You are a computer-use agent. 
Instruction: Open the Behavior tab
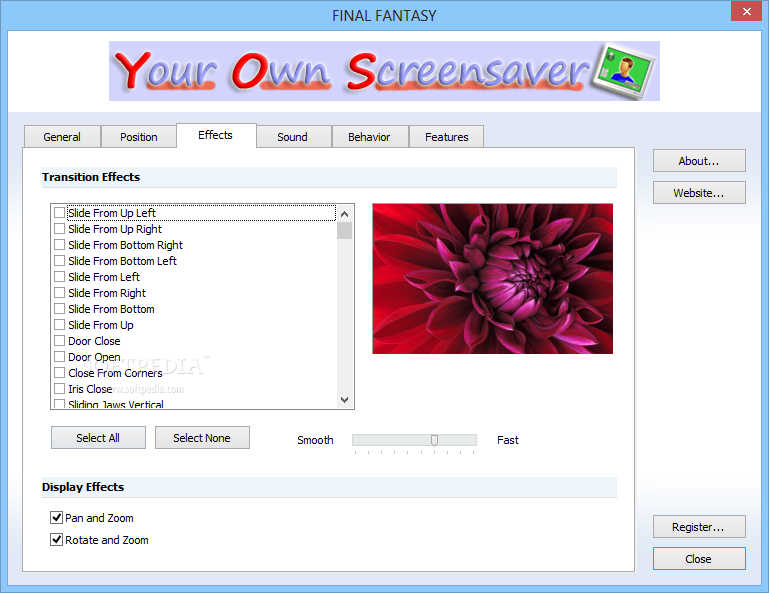[370, 137]
